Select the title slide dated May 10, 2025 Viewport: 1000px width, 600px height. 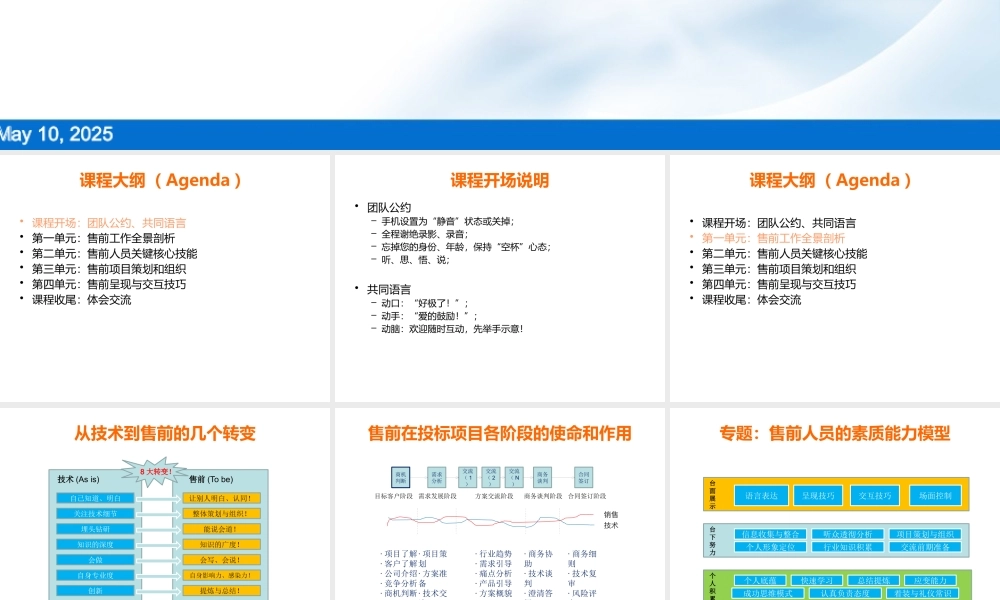[500, 75]
